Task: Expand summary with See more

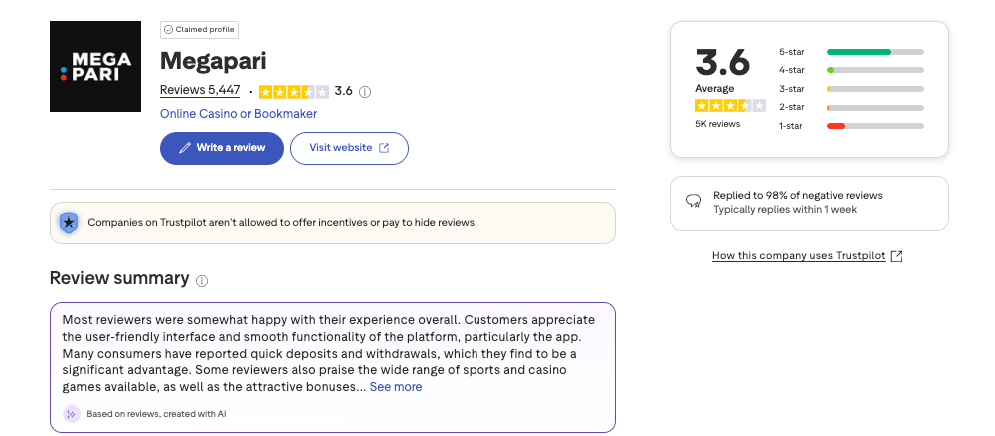Action: [x=396, y=387]
